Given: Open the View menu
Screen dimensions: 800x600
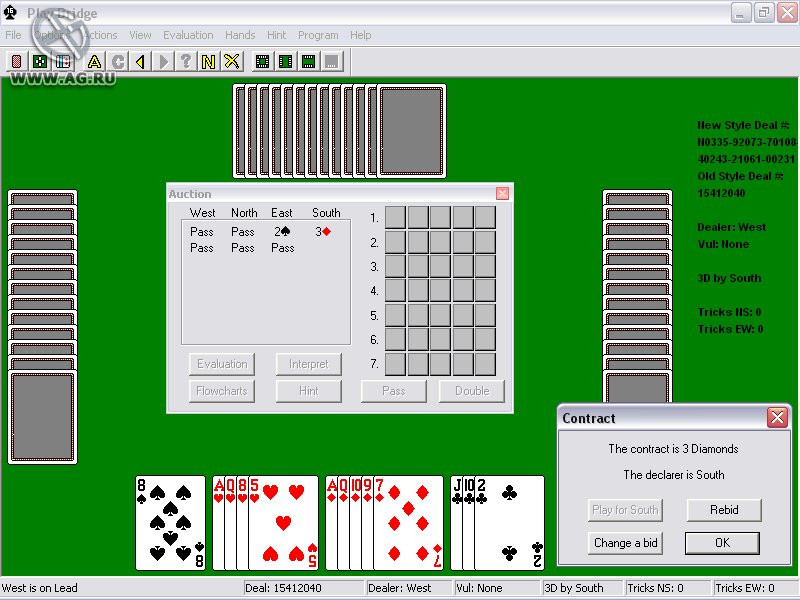Looking at the screenshot, I should pyautogui.click(x=140, y=35).
